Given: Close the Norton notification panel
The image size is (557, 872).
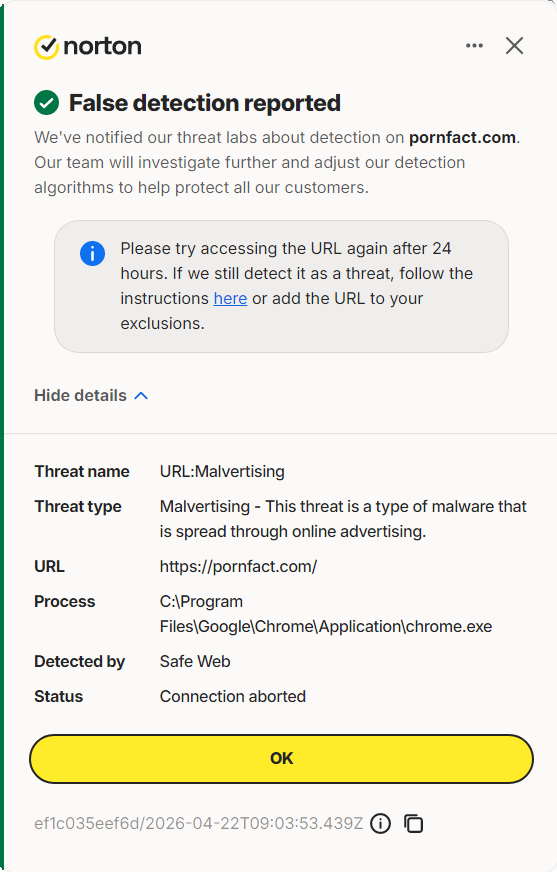Looking at the screenshot, I should pyautogui.click(x=514, y=46).
